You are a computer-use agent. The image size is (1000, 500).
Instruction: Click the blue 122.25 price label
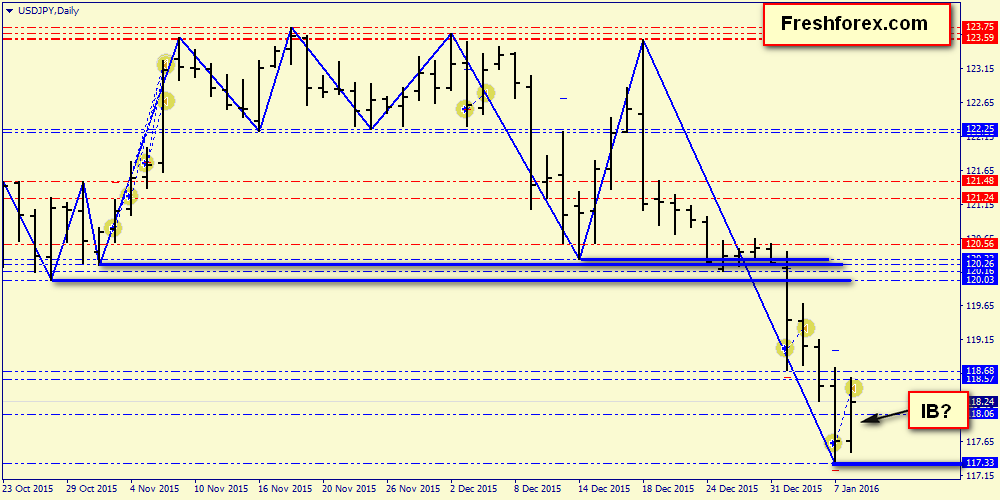pos(980,129)
